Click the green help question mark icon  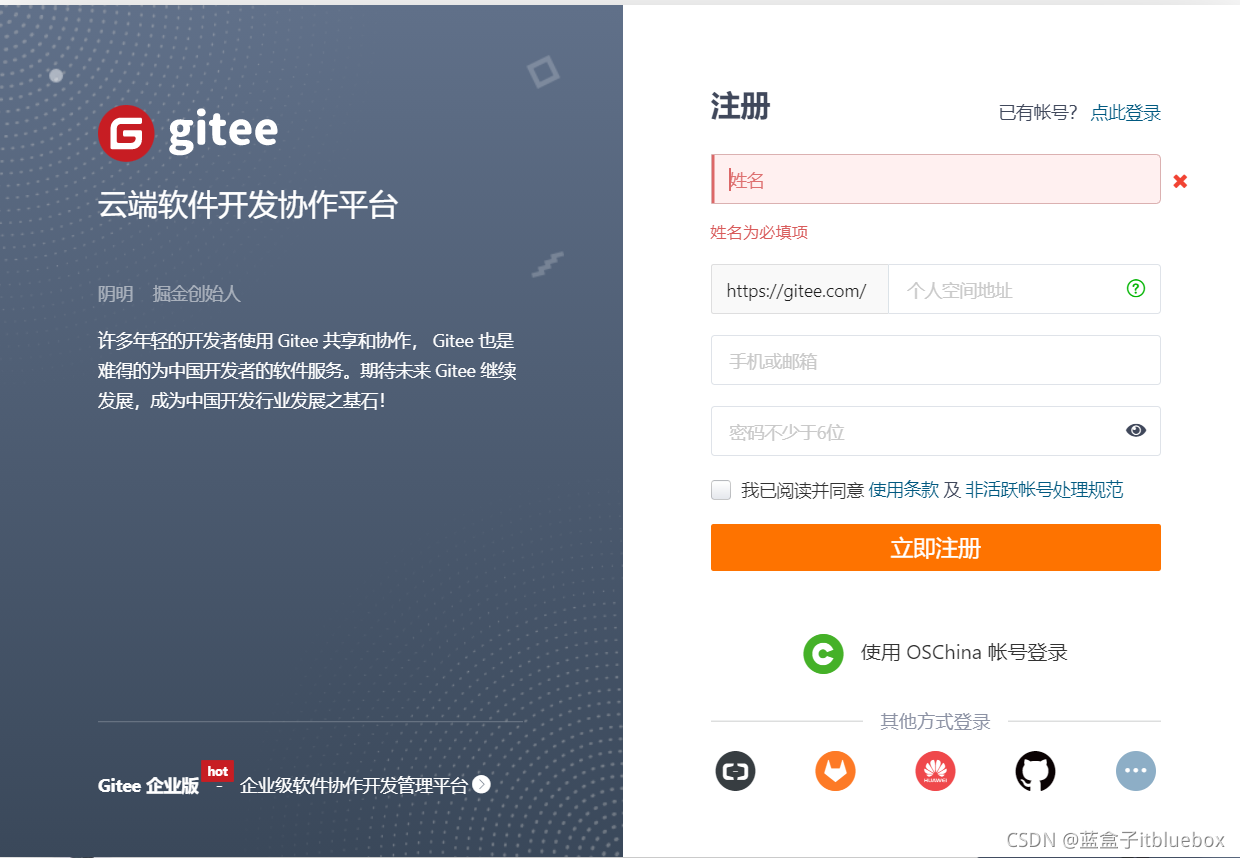pyautogui.click(x=1136, y=289)
